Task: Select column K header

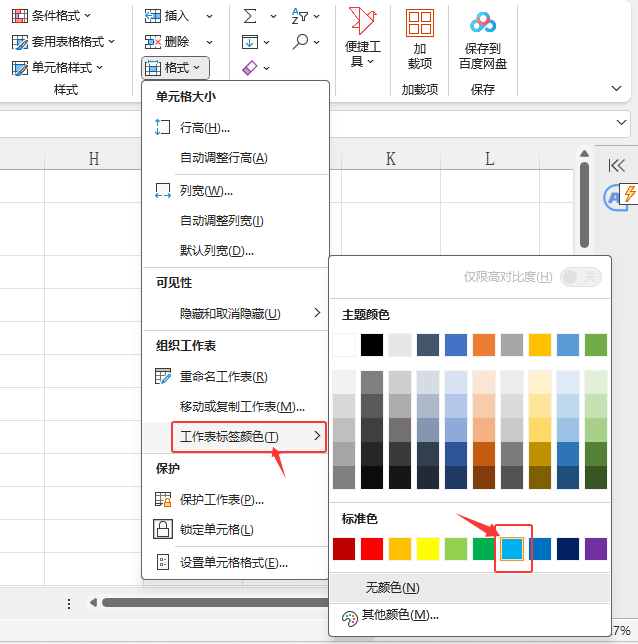Action: click(x=391, y=159)
